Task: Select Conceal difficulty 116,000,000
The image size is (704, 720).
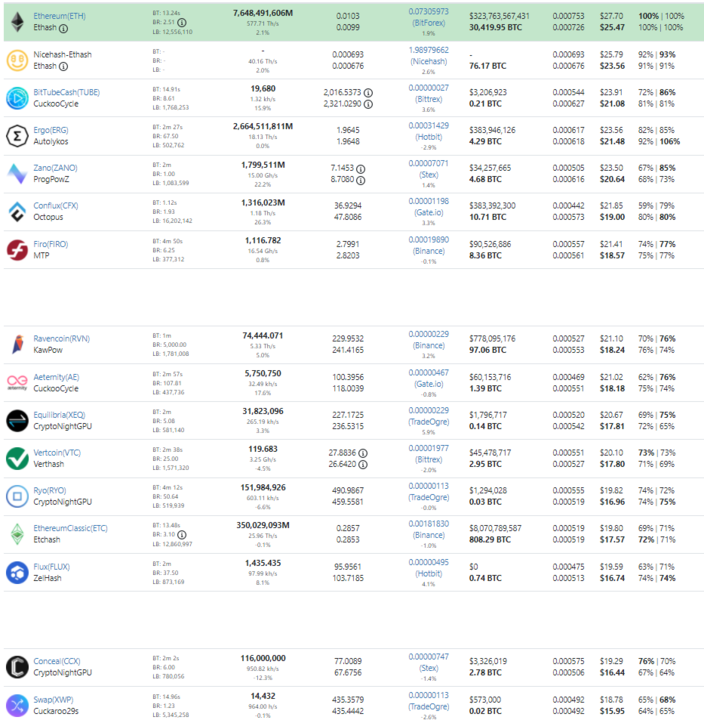Action: tap(263, 658)
